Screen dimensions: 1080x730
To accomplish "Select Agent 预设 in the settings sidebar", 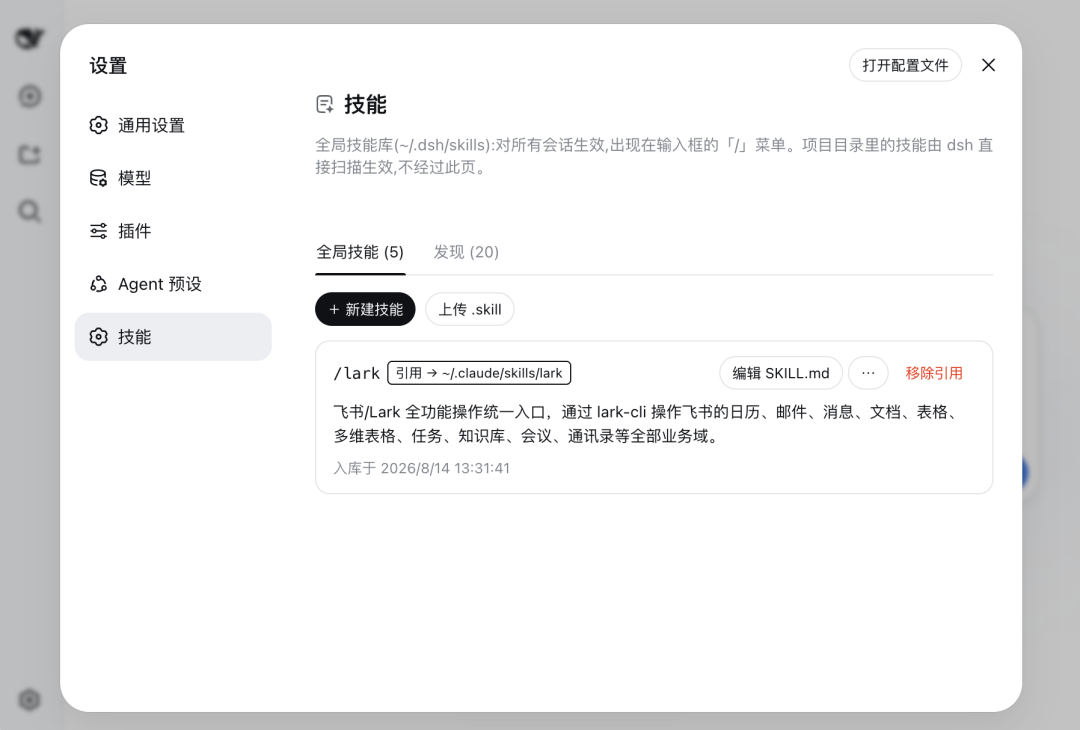I will pos(173,284).
